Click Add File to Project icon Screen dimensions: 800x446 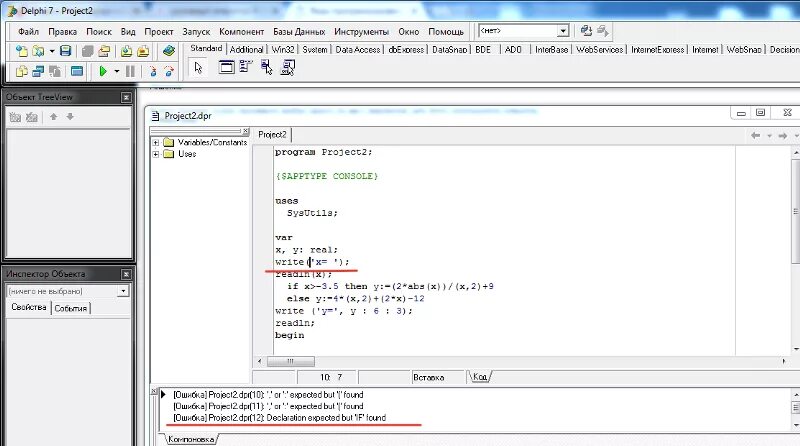(x=127, y=51)
